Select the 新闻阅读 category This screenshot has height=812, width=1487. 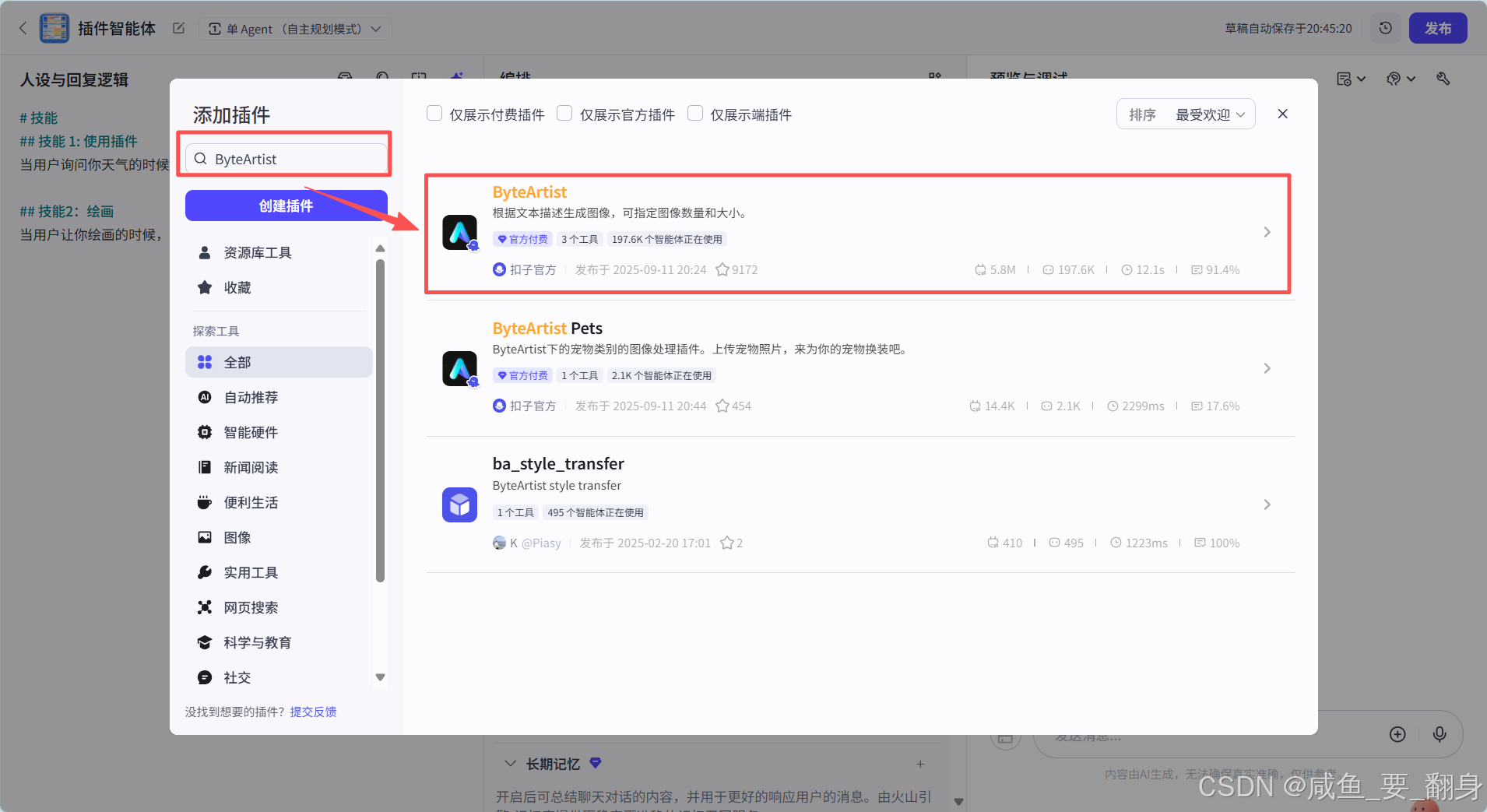pos(279,467)
